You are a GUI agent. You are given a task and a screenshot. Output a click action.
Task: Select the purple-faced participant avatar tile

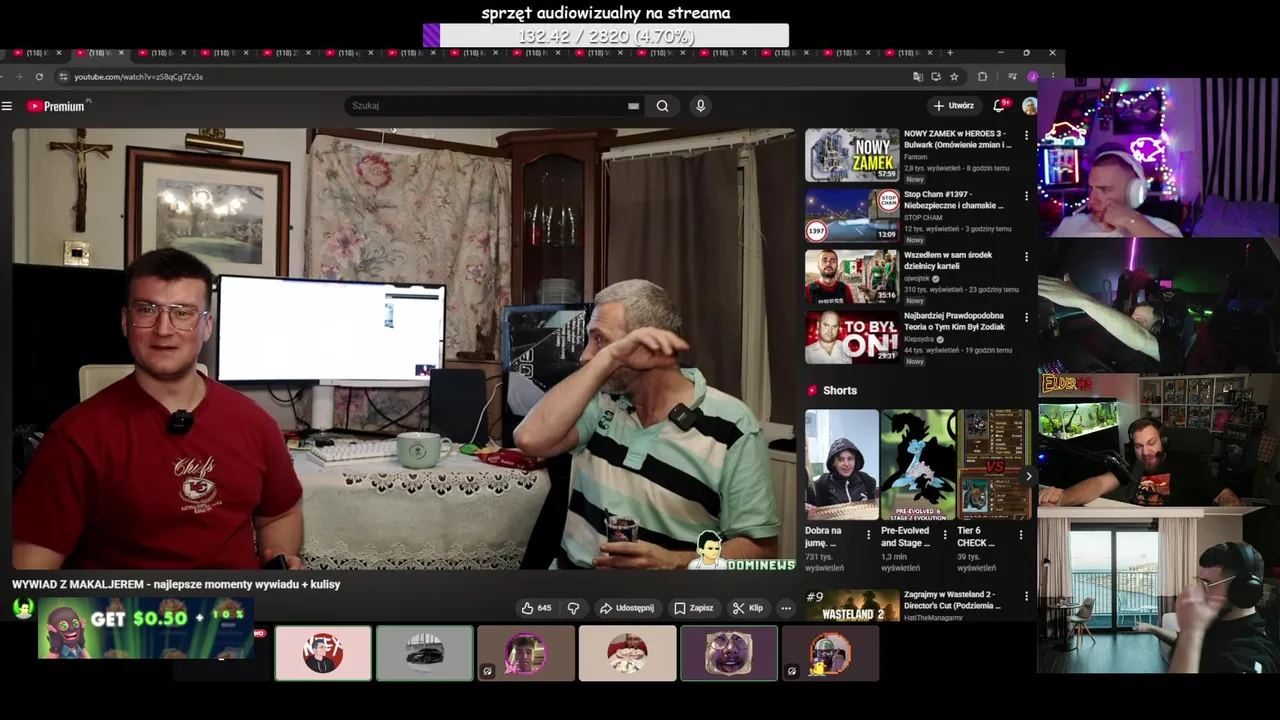729,654
